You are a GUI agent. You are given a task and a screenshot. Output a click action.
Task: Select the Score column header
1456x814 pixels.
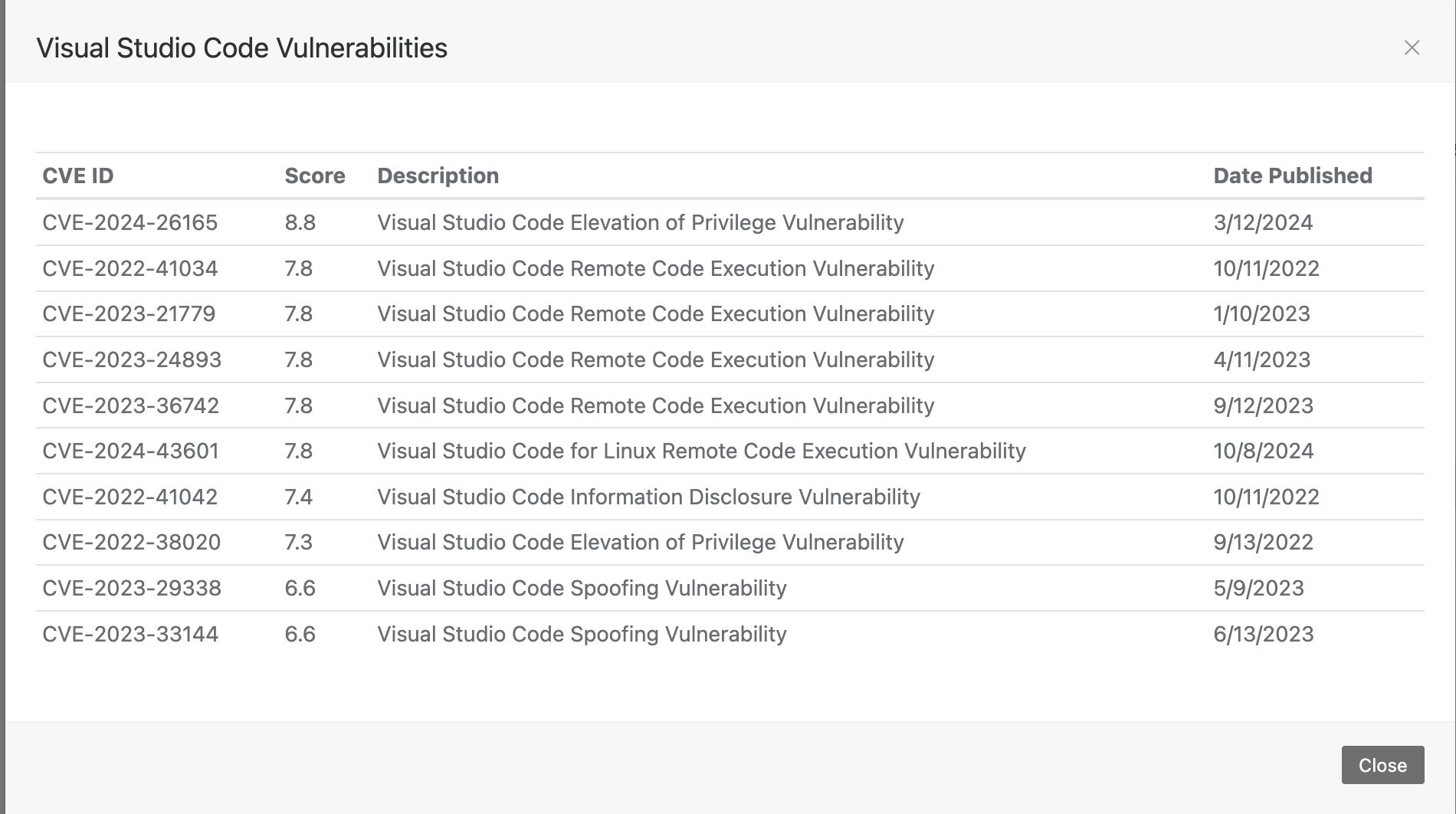click(315, 176)
